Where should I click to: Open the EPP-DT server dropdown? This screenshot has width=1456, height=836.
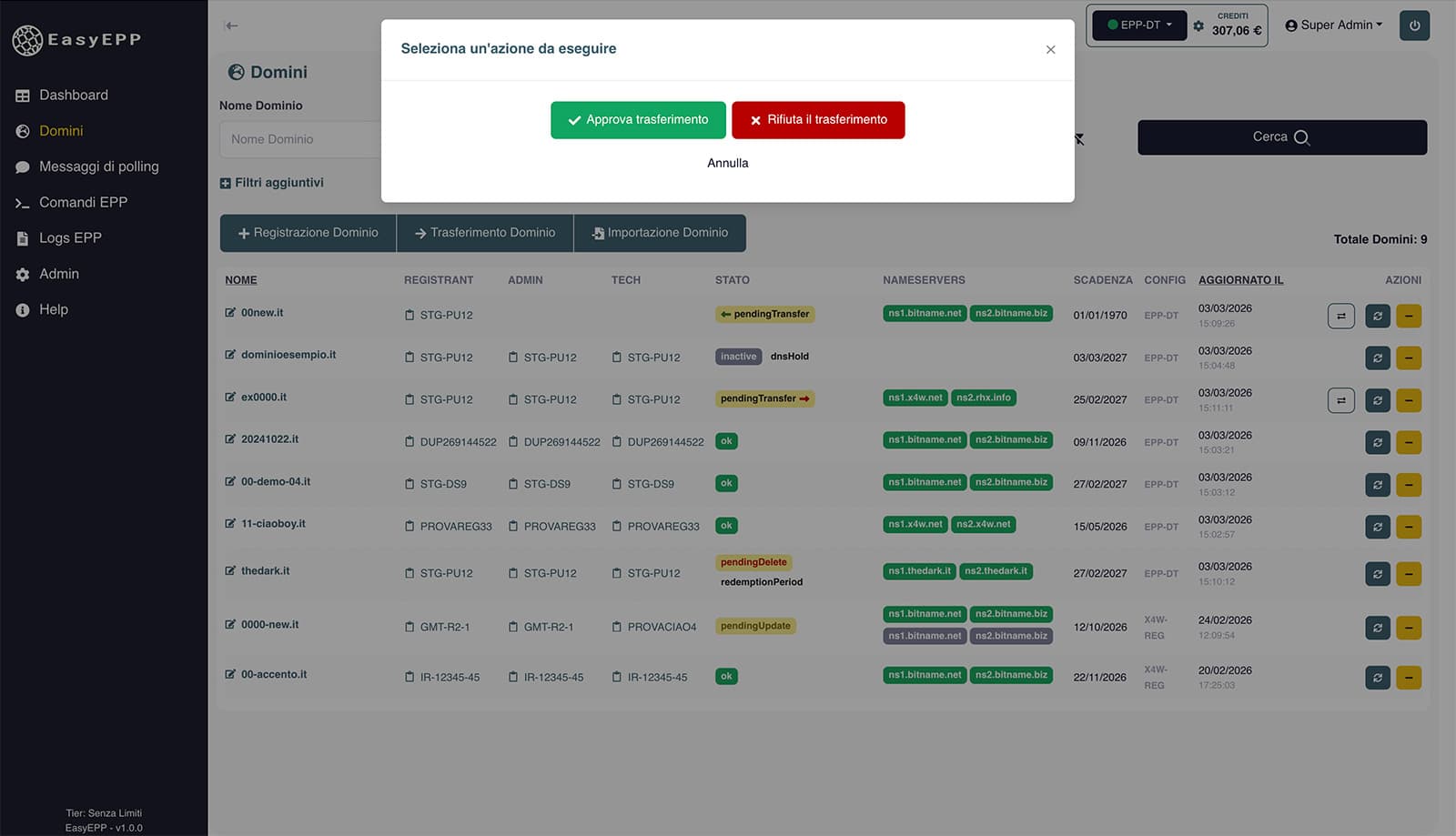coord(1138,25)
